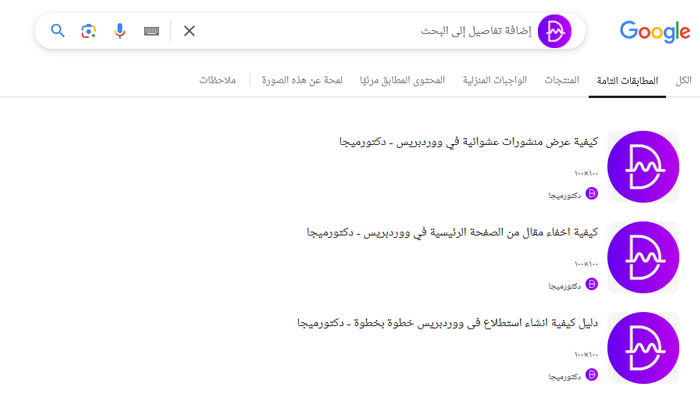
Task: Click thumbnail of hide article result
Action: pos(643,257)
